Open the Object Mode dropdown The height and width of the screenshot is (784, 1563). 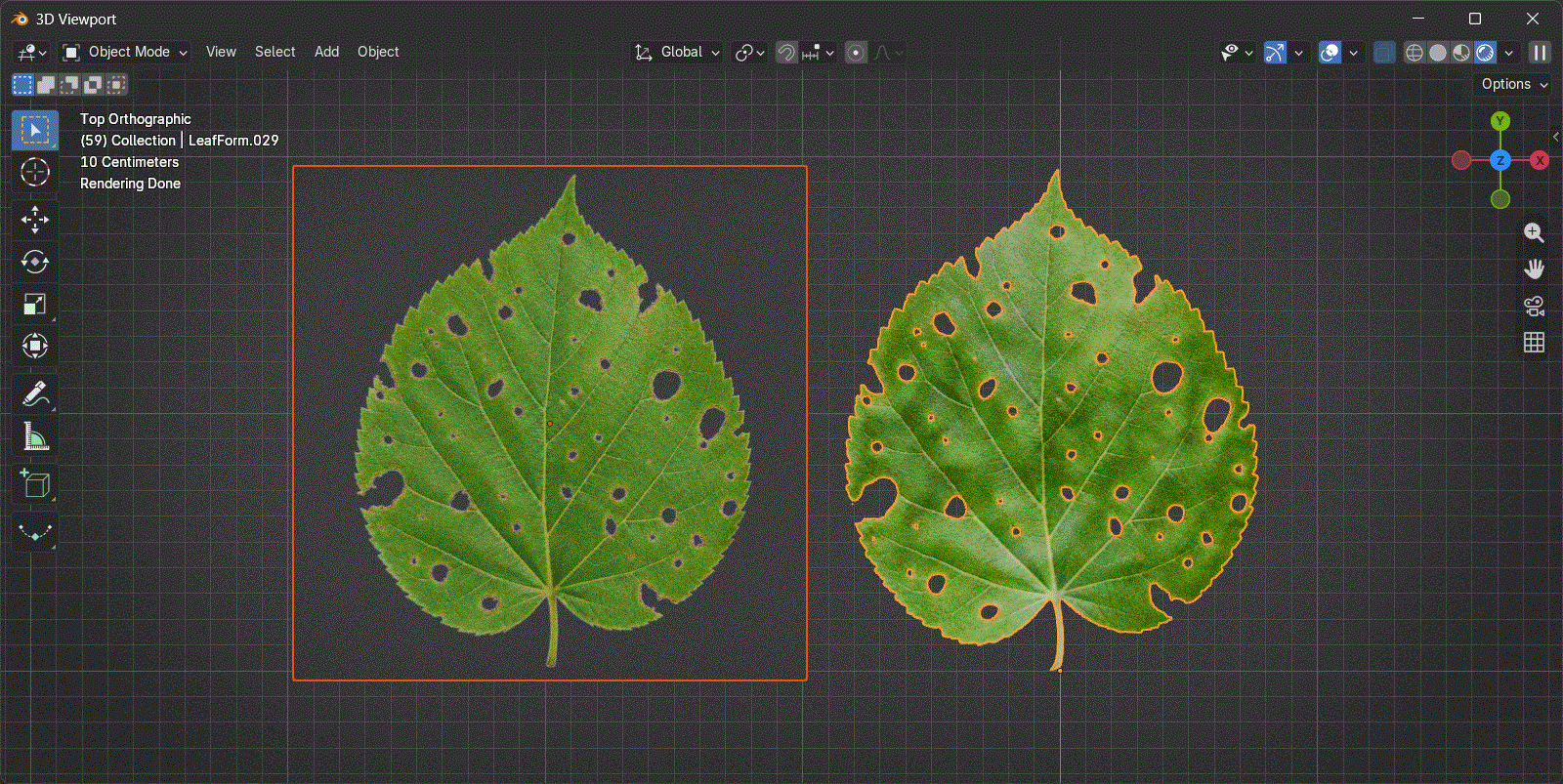tap(125, 53)
